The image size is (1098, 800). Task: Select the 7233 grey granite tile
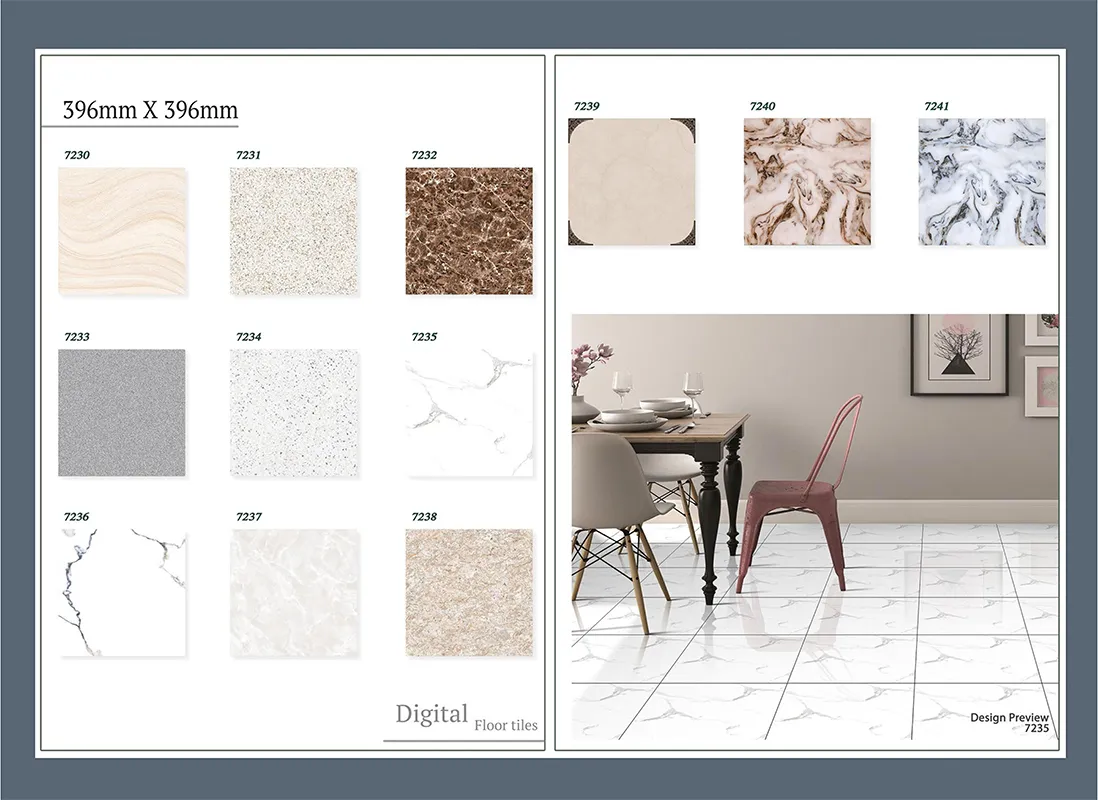click(122, 412)
